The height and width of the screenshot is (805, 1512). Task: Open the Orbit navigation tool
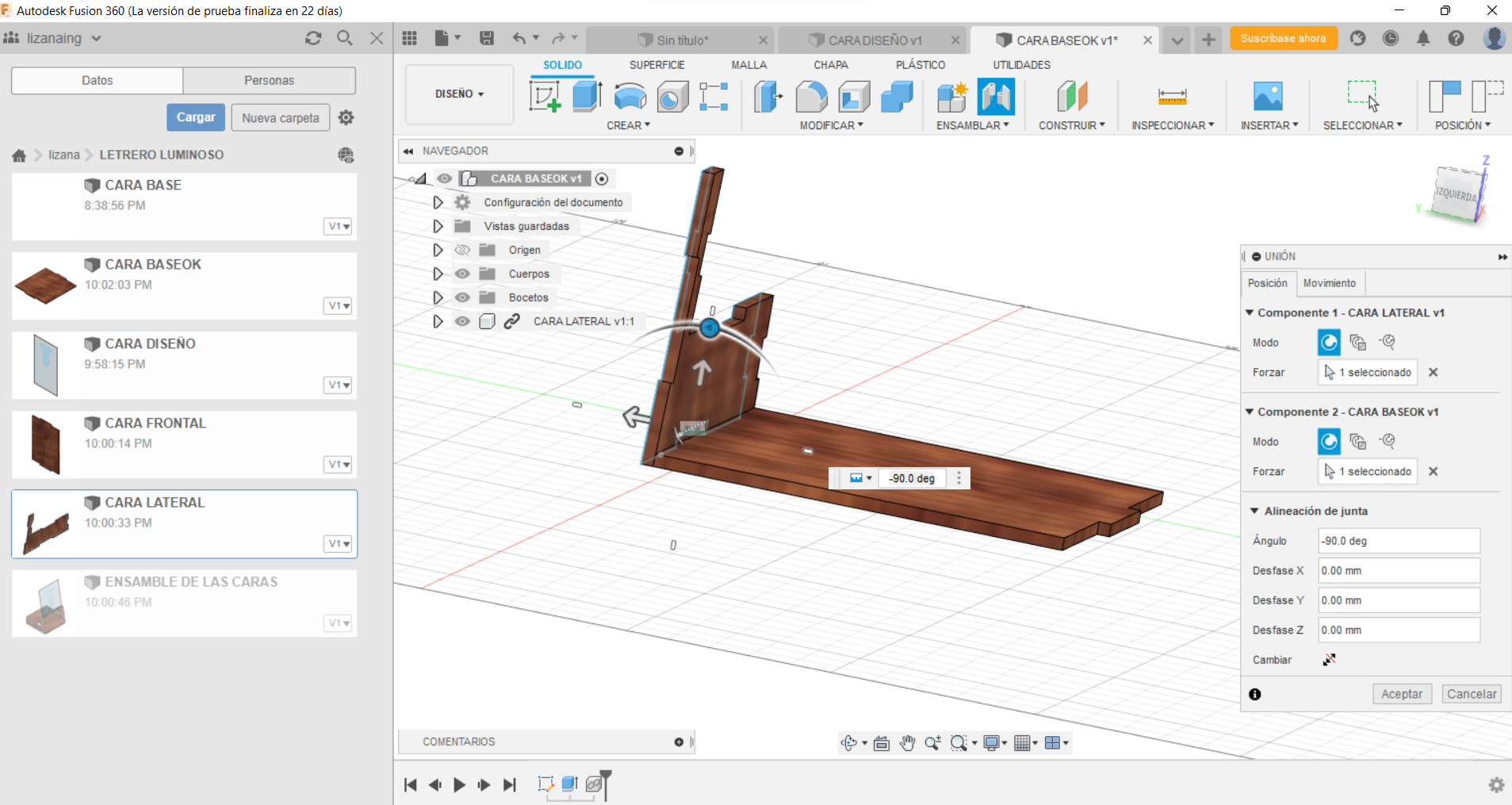click(849, 743)
